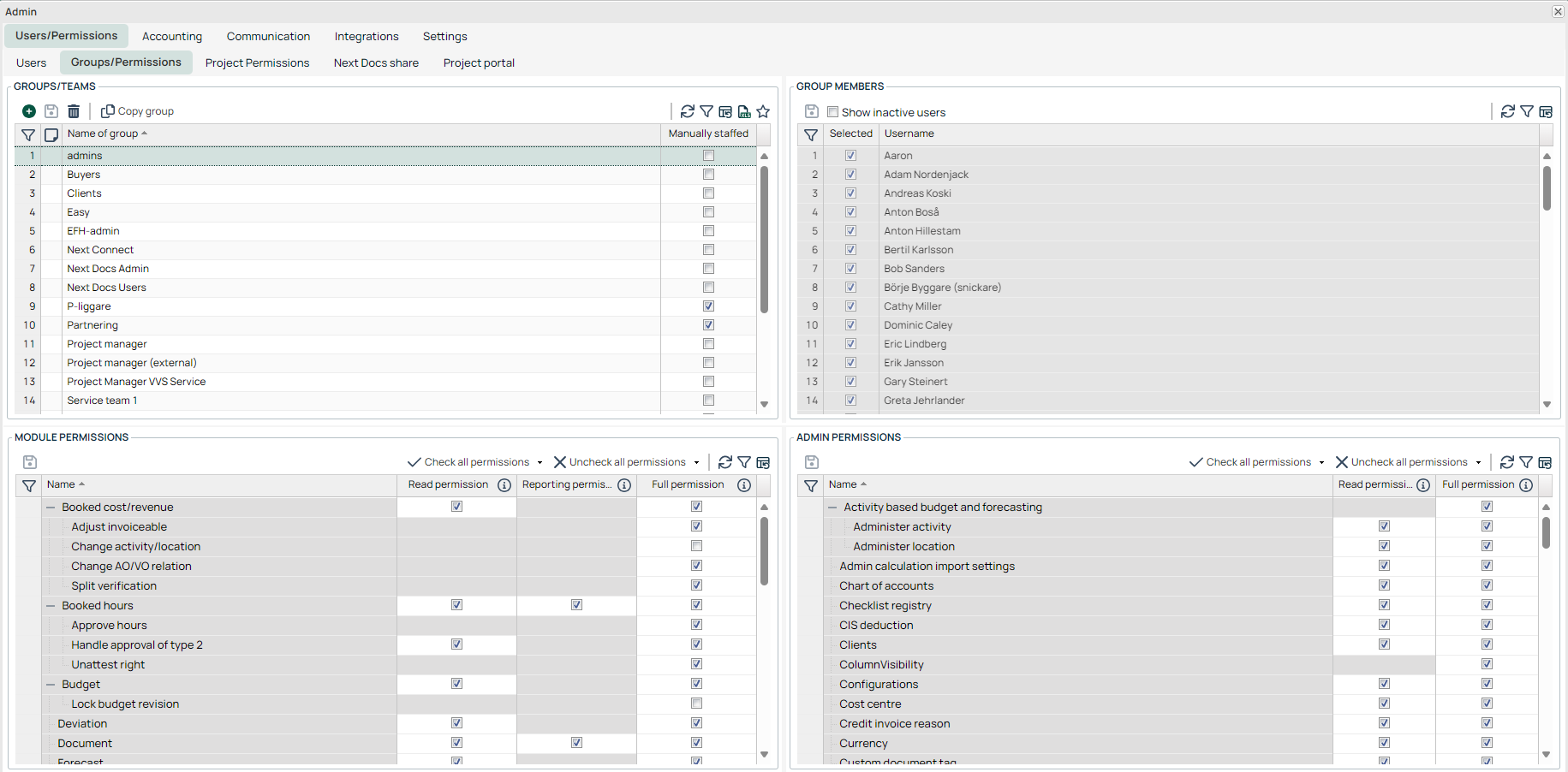The width and height of the screenshot is (1568, 772).
Task: Open the Communication tab
Action: coord(268,37)
